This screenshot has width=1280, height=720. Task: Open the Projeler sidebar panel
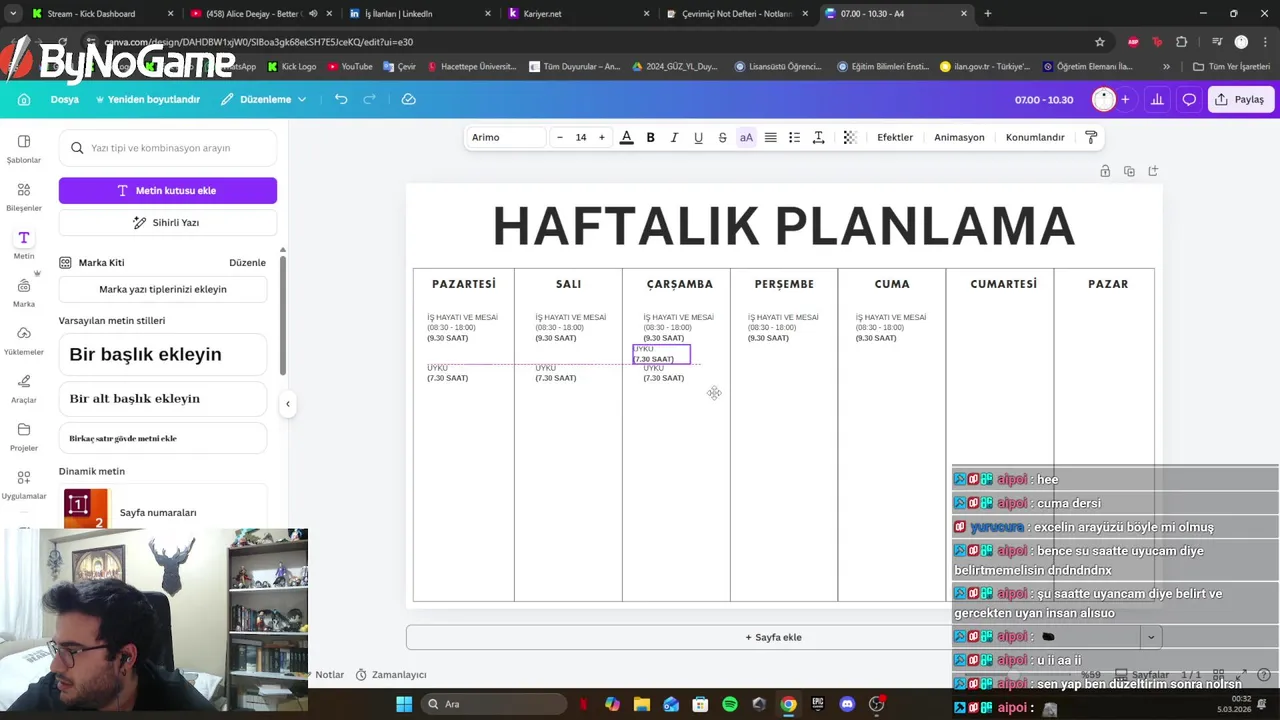coord(24,436)
